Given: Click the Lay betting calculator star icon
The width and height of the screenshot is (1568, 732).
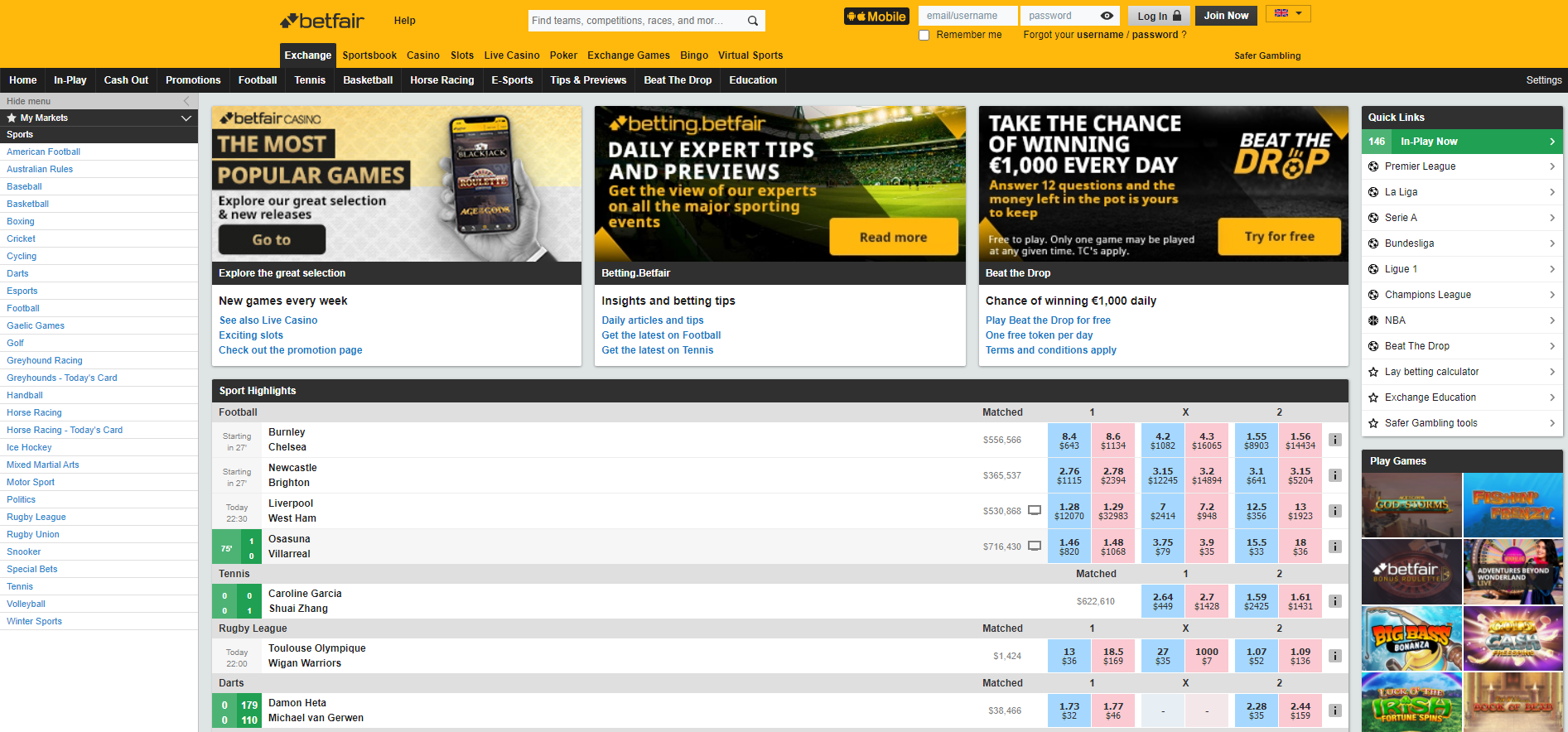Looking at the screenshot, I should pyautogui.click(x=1373, y=372).
